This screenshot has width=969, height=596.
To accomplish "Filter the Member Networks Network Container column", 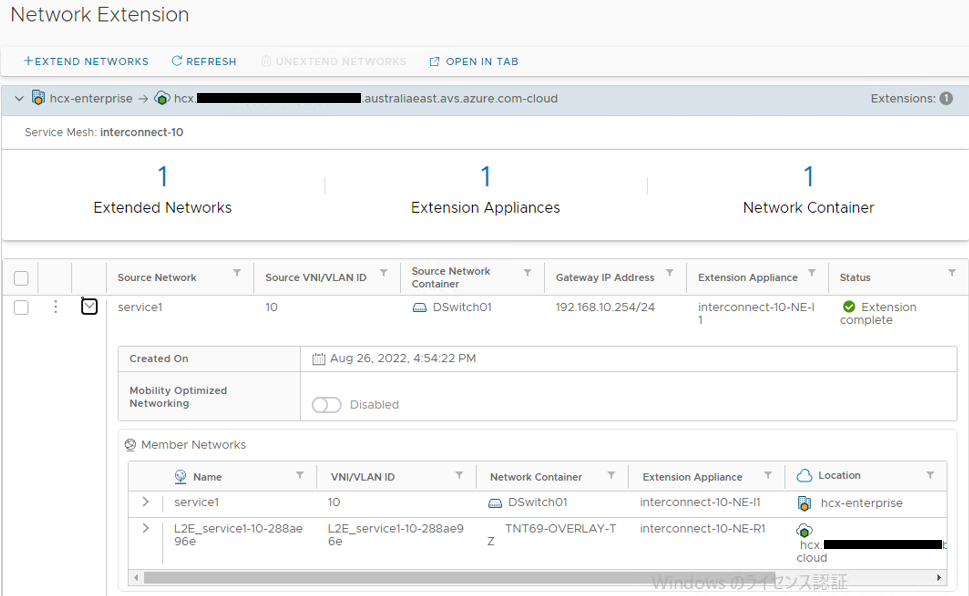I will pyautogui.click(x=611, y=475).
